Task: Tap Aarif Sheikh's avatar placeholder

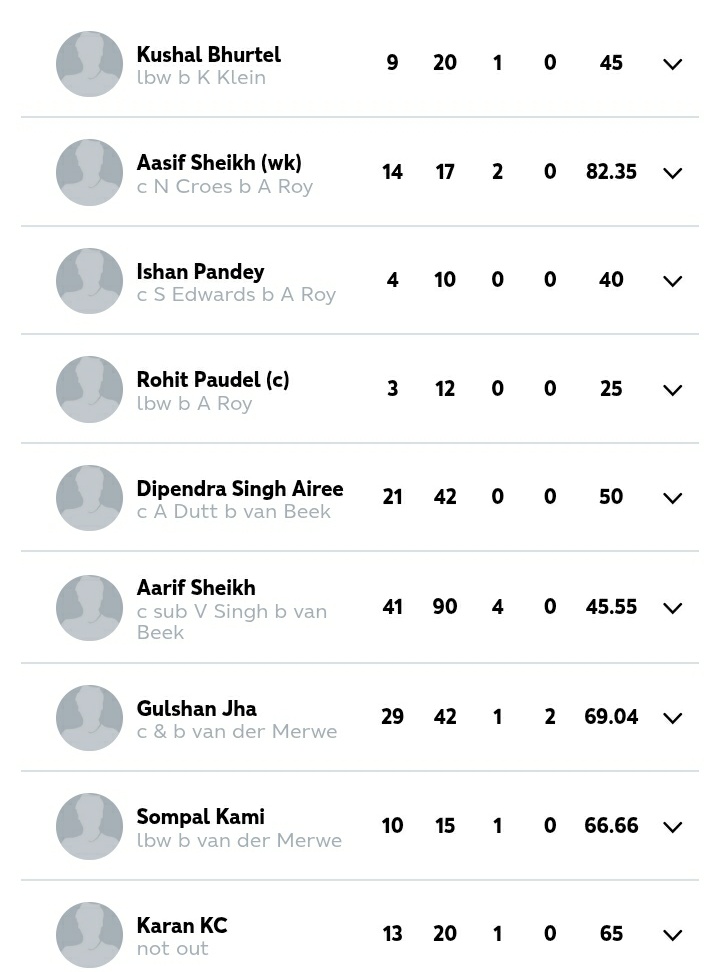Action: click(x=89, y=608)
